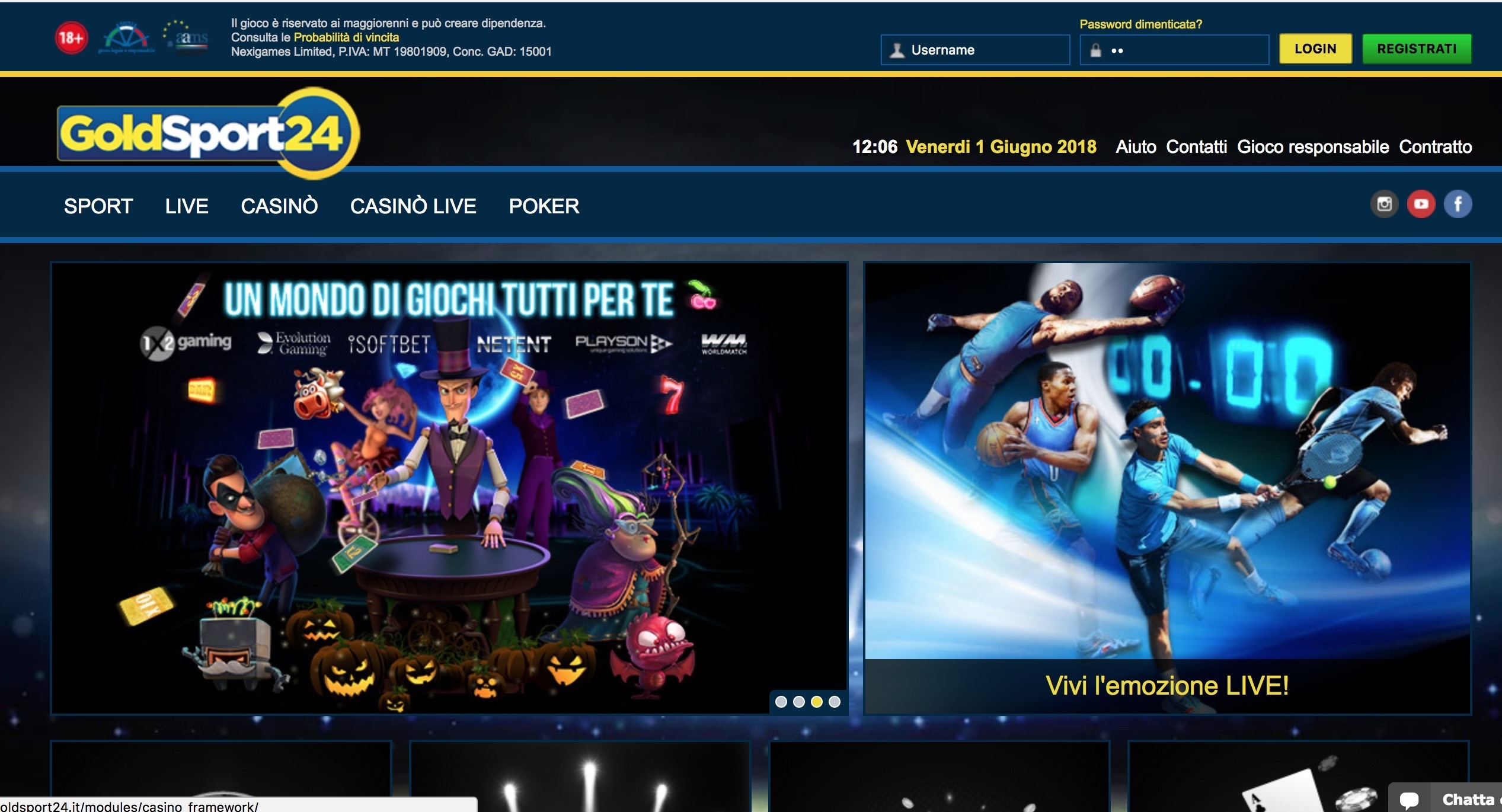Viewport: 1502px width, 812px height.
Task: Focus the password input field
Action: 1174,50
